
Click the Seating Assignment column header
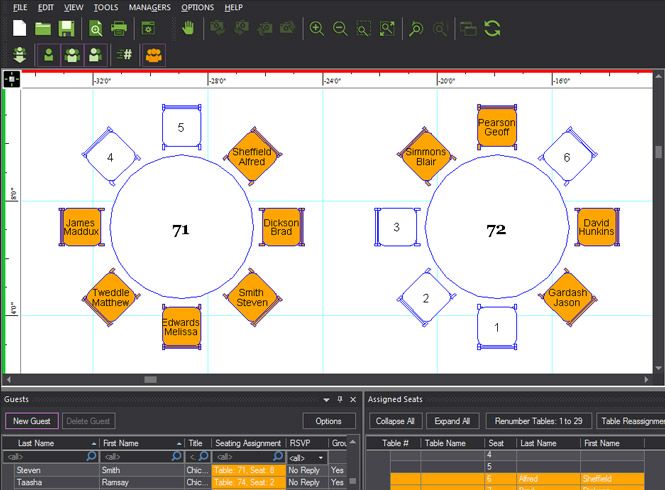tap(249, 443)
